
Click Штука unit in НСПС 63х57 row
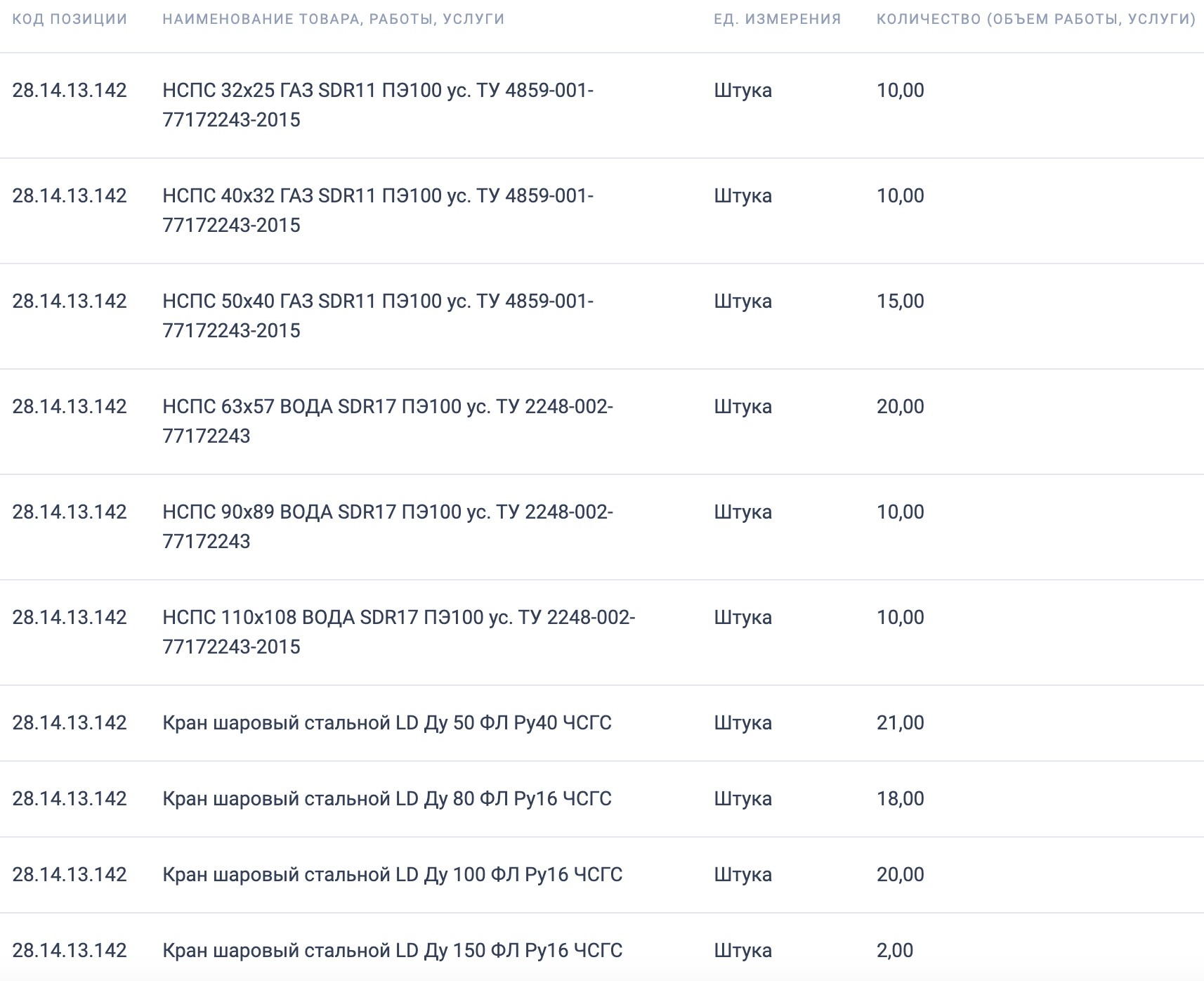(x=743, y=407)
